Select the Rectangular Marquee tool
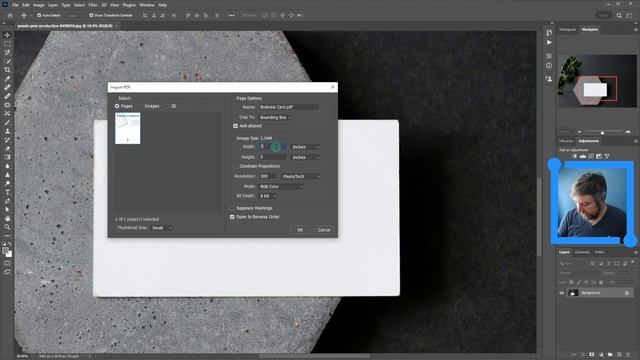 pos(7,44)
